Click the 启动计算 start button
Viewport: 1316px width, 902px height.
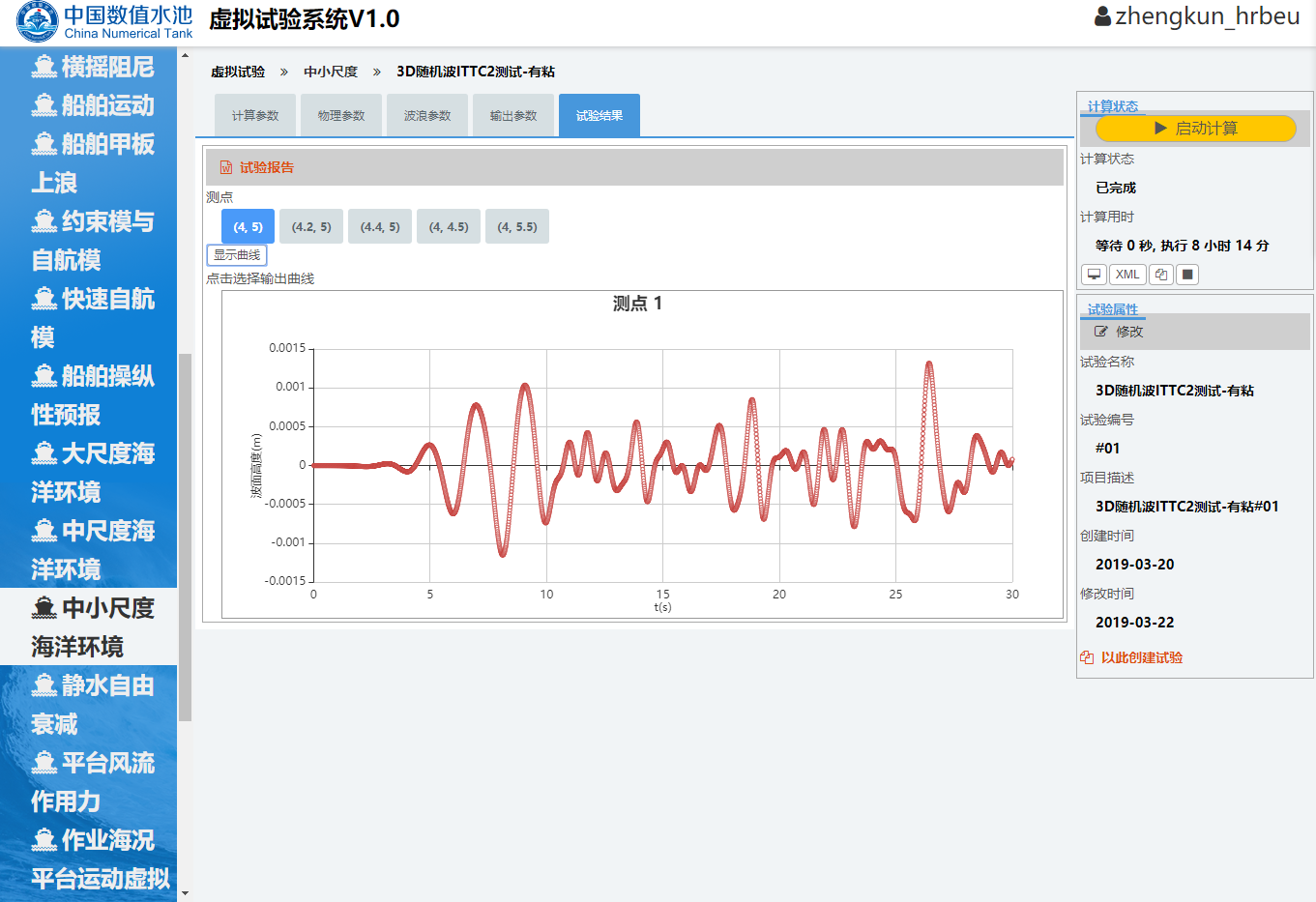click(x=1195, y=129)
